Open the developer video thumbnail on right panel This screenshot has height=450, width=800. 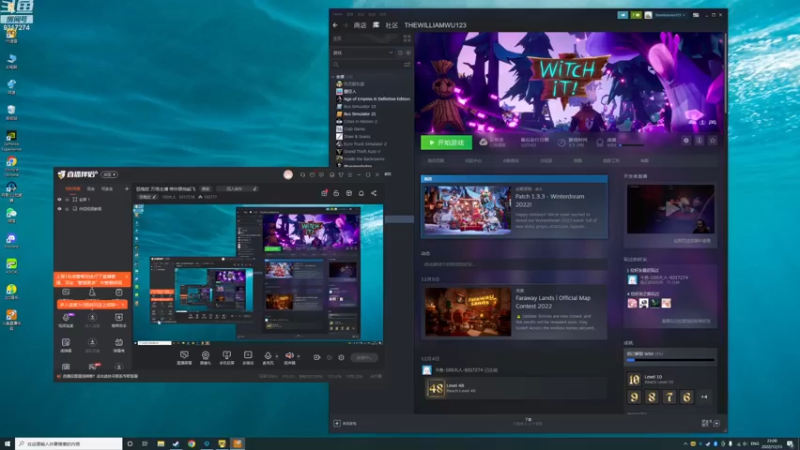pyautogui.click(x=670, y=209)
